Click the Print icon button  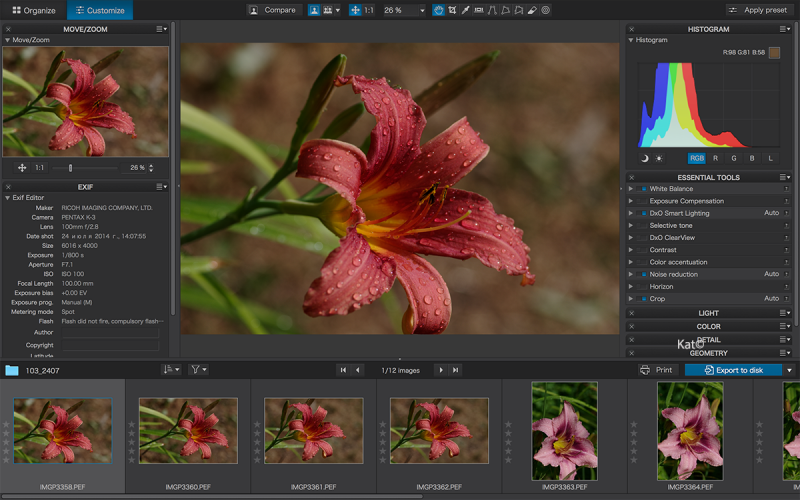(x=657, y=370)
